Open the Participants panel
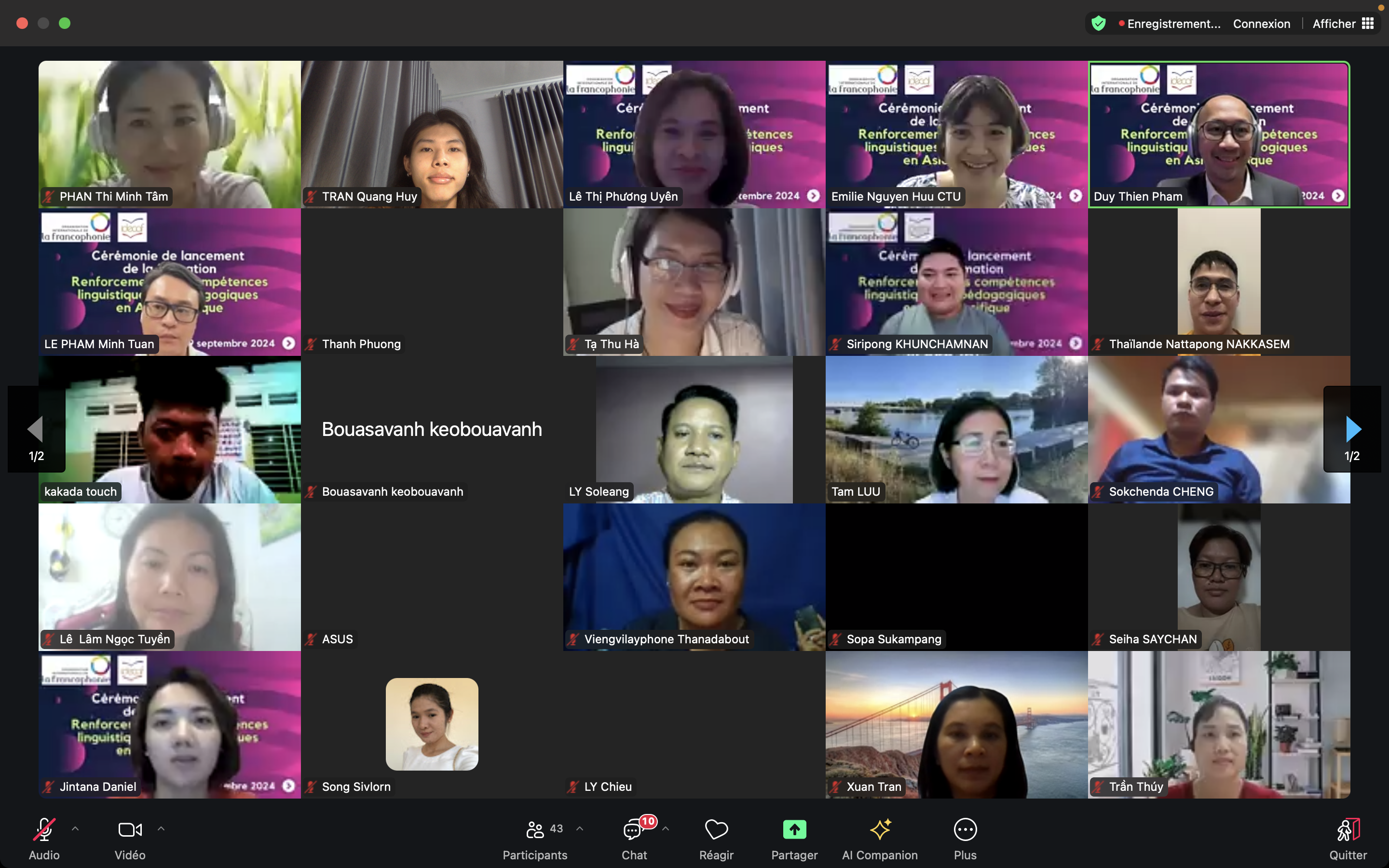Image resolution: width=1389 pixels, height=868 pixels. coord(535,830)
